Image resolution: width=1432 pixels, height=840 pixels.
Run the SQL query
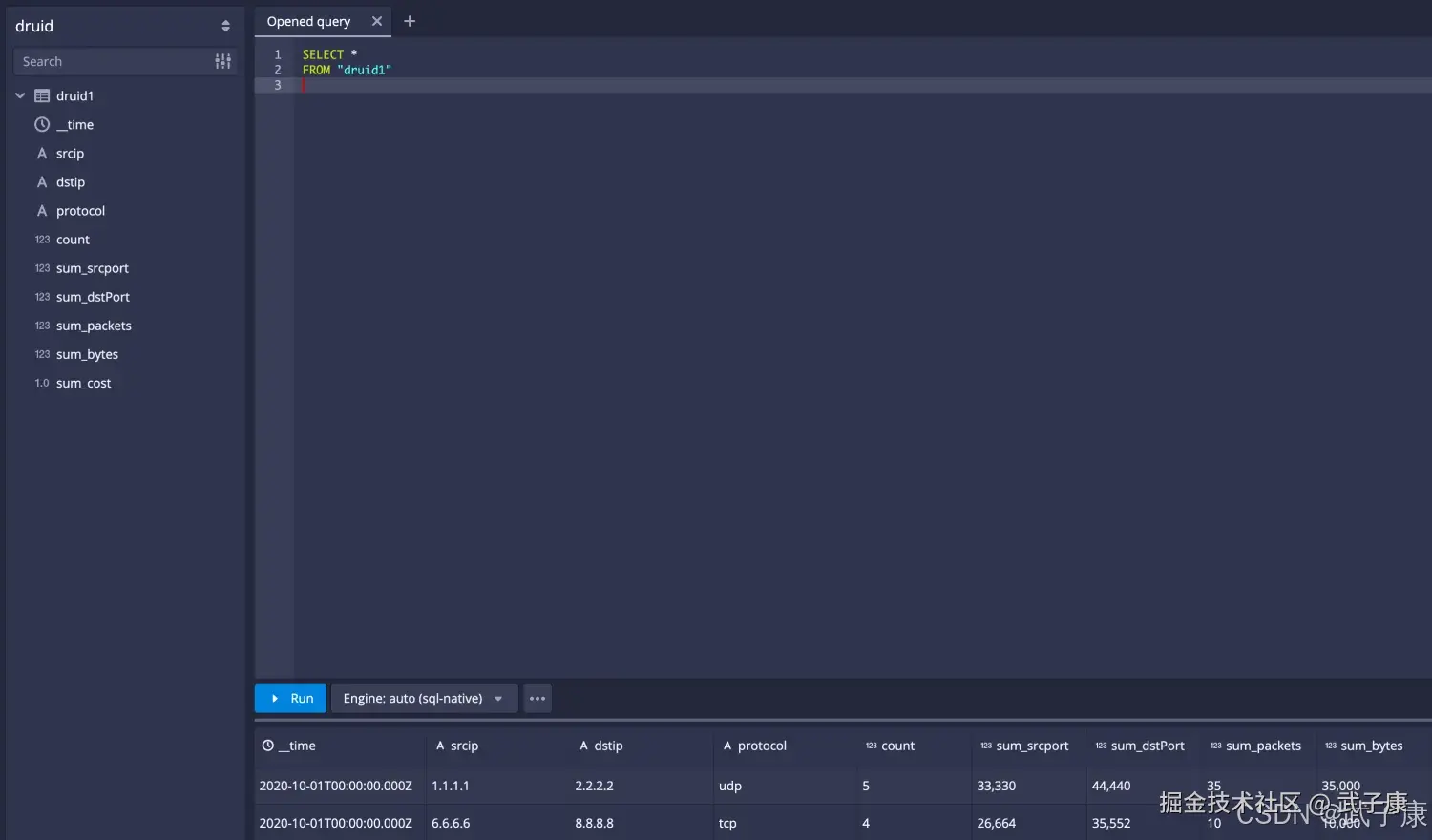point(289,698)
